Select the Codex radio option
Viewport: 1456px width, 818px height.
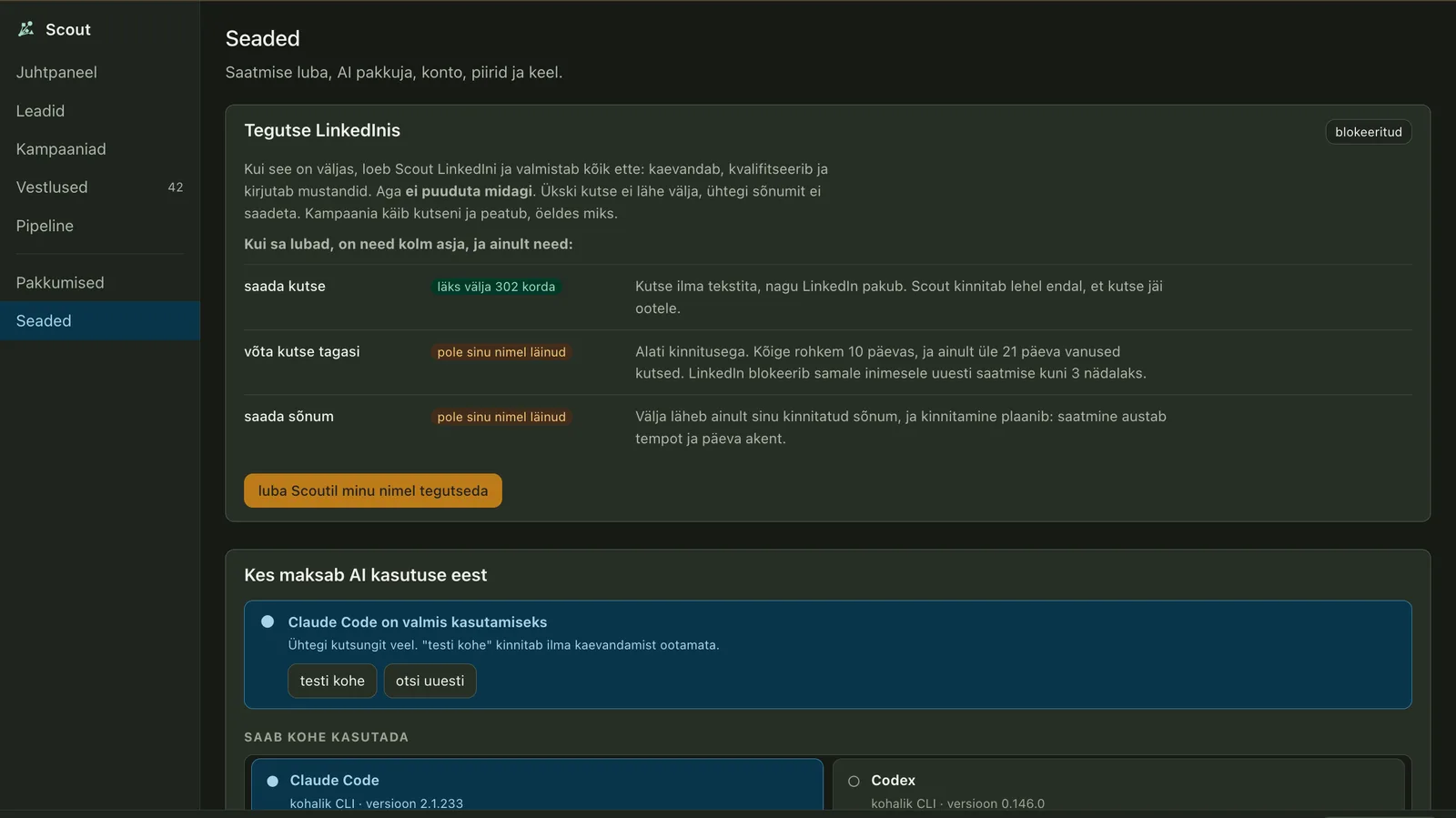(x=1118, y=784)
